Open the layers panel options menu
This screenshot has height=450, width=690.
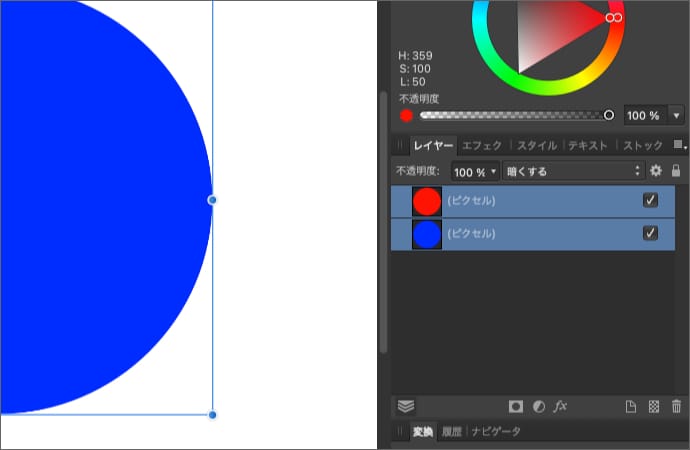(679, 145)
